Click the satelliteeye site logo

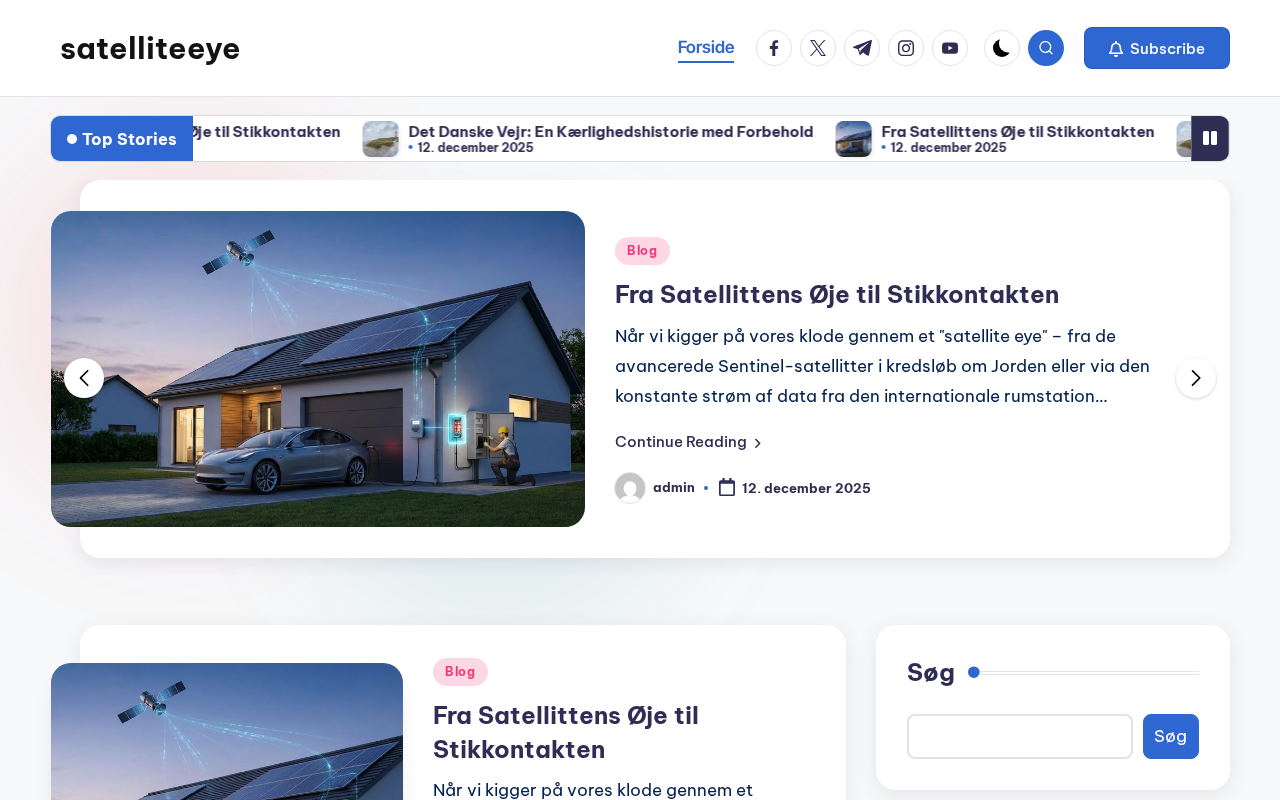coord(150,48)
